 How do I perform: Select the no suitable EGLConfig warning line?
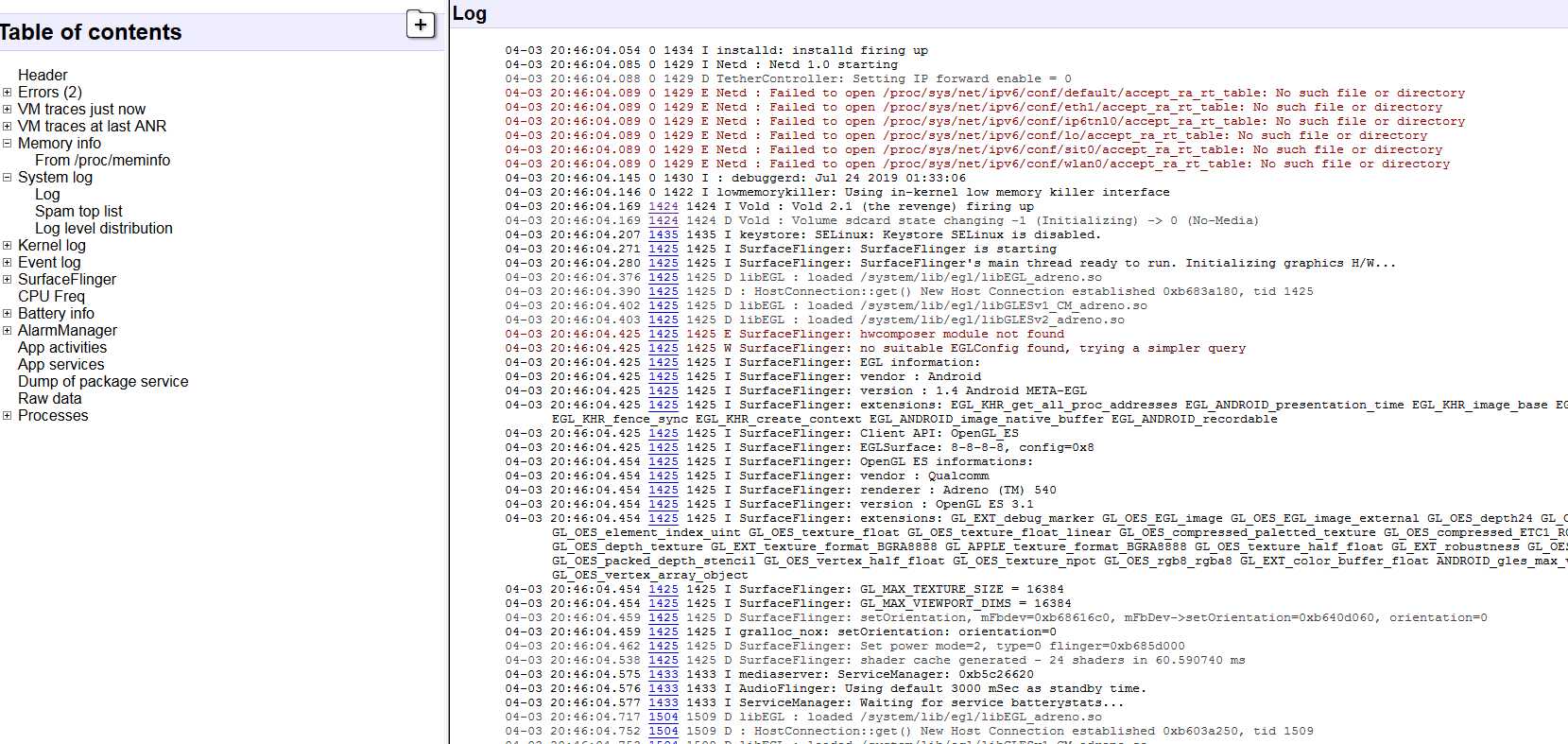(x=875, y=348)
